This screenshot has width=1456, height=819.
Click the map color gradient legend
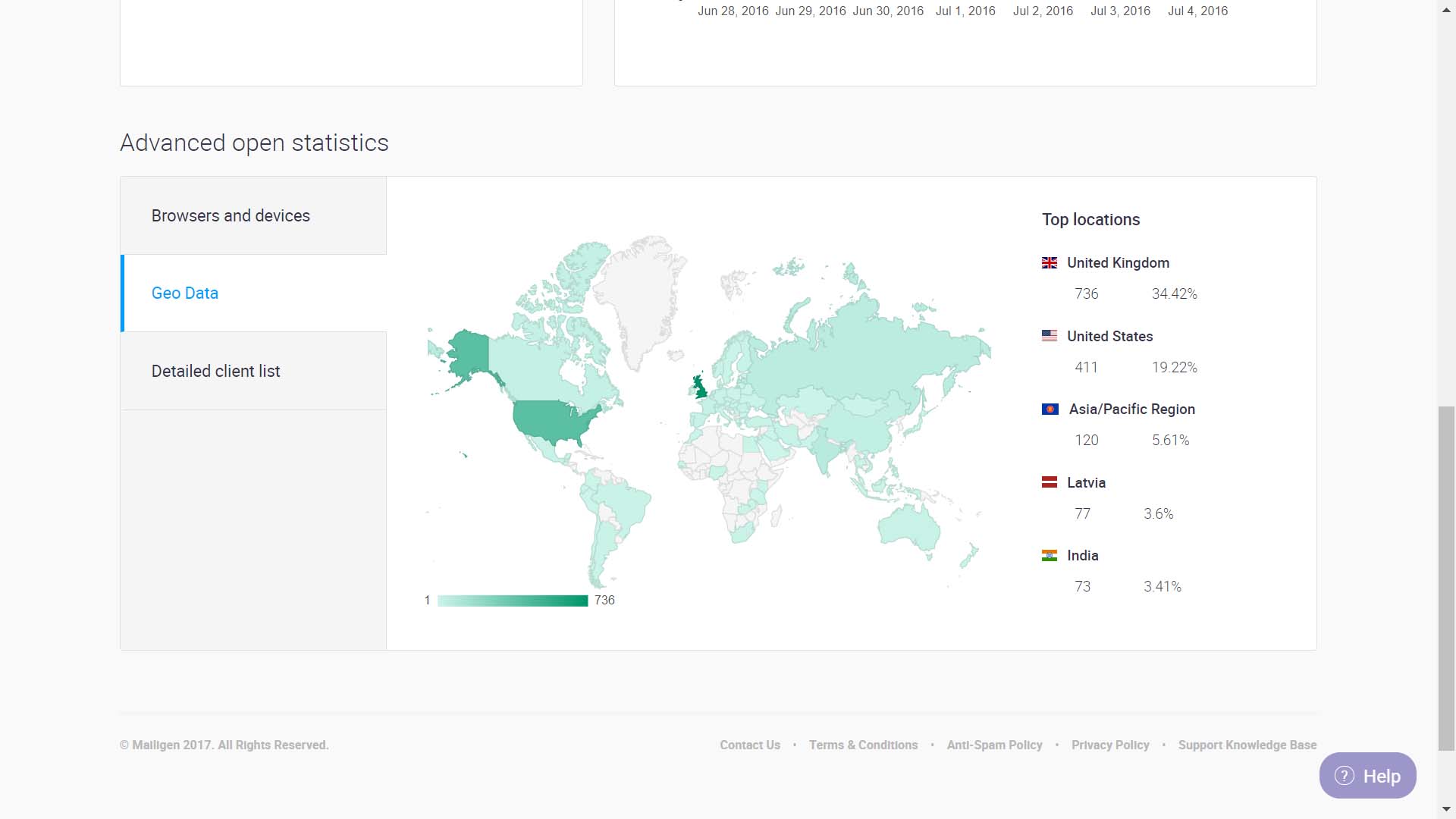pyautogui.click(x=513, y=601)
